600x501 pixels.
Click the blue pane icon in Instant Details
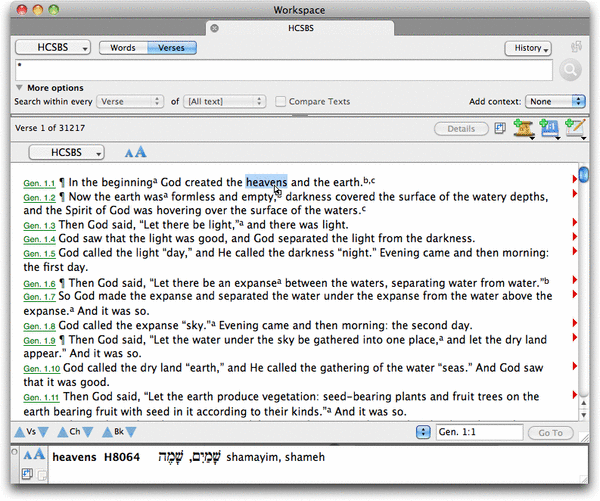click(27, 474)
